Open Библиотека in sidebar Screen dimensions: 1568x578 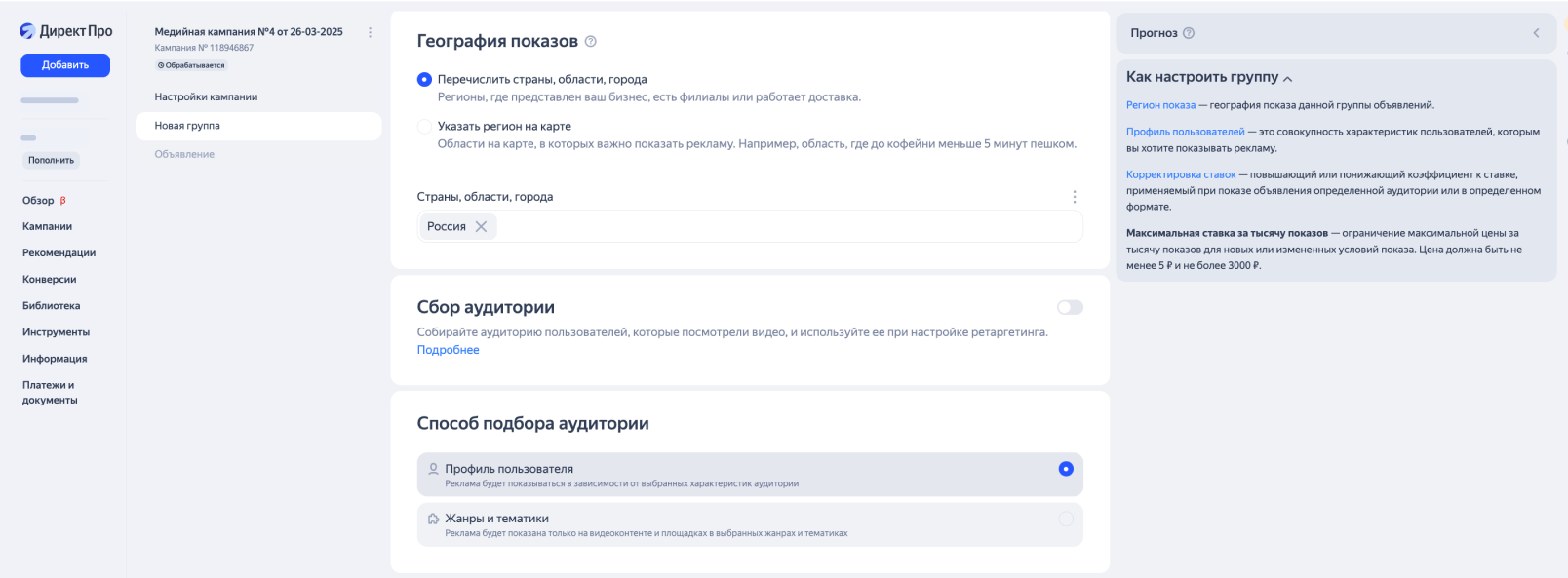[x=51, y=306]
